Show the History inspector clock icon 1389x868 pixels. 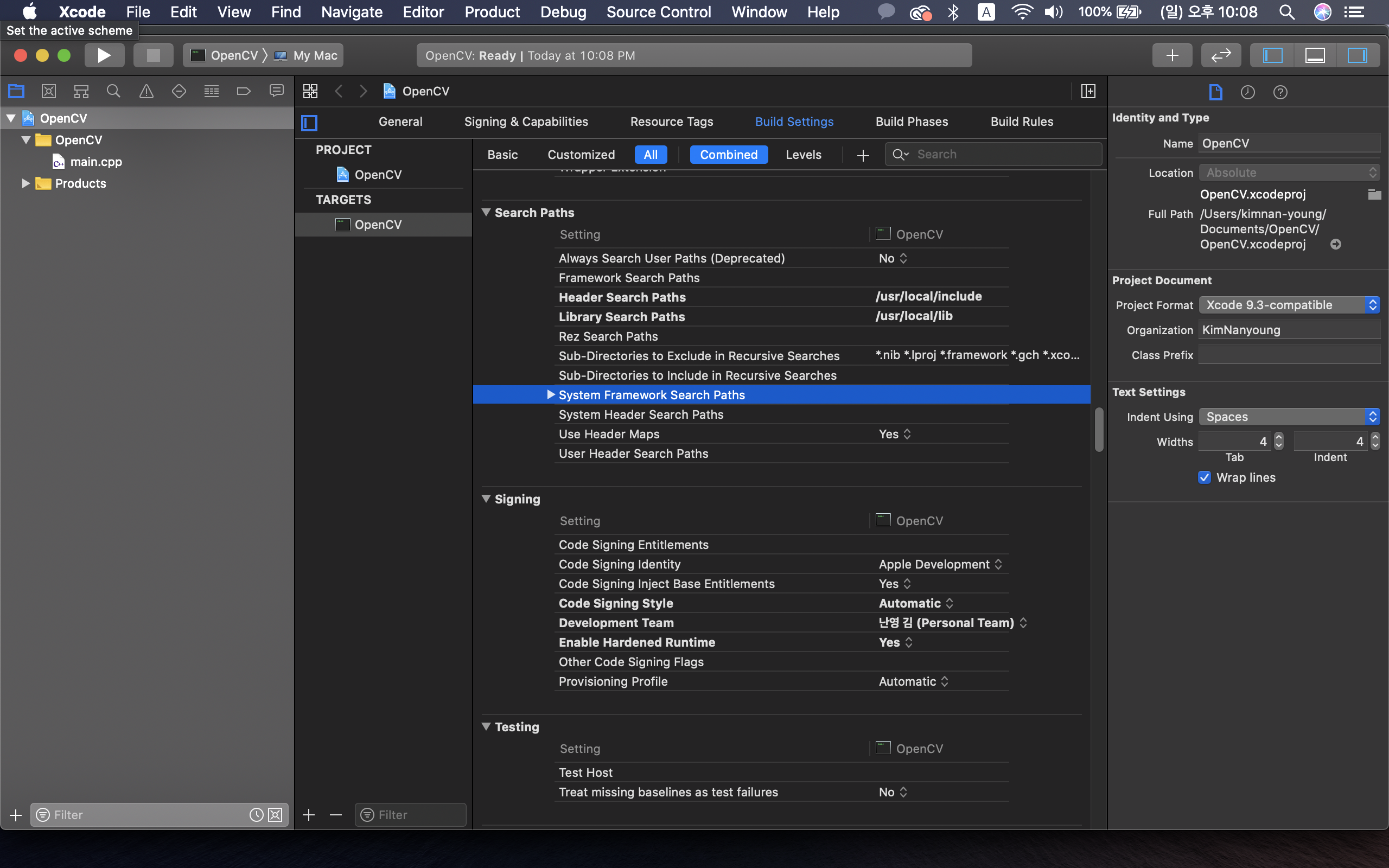(x=1247, y=92)
